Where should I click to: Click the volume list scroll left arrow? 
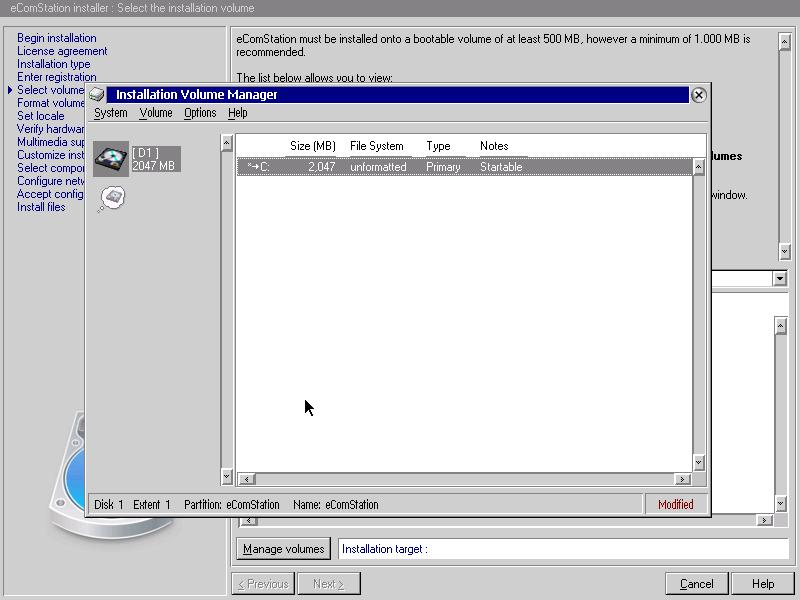(247, 479)
